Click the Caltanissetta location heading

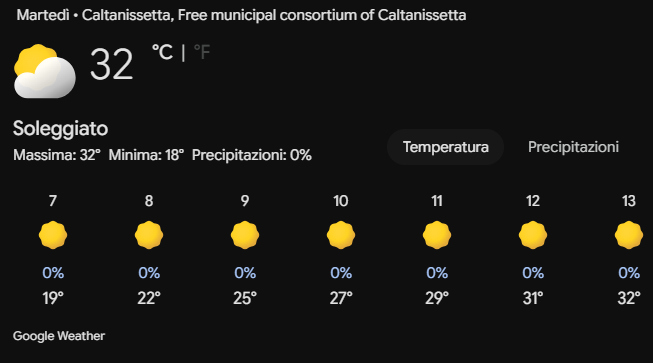click(241, 15)
